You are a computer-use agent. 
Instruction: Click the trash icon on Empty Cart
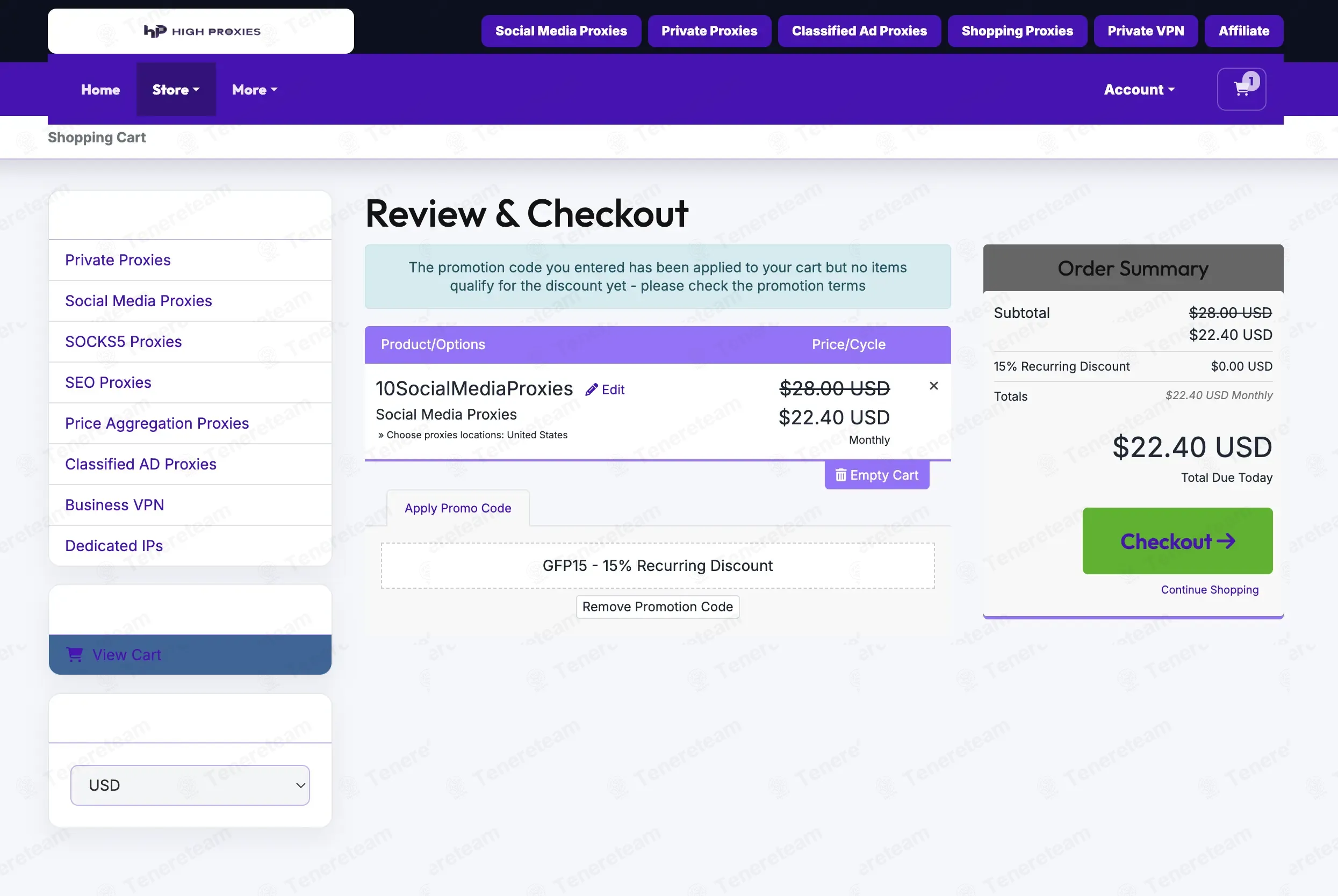[841, 475]
